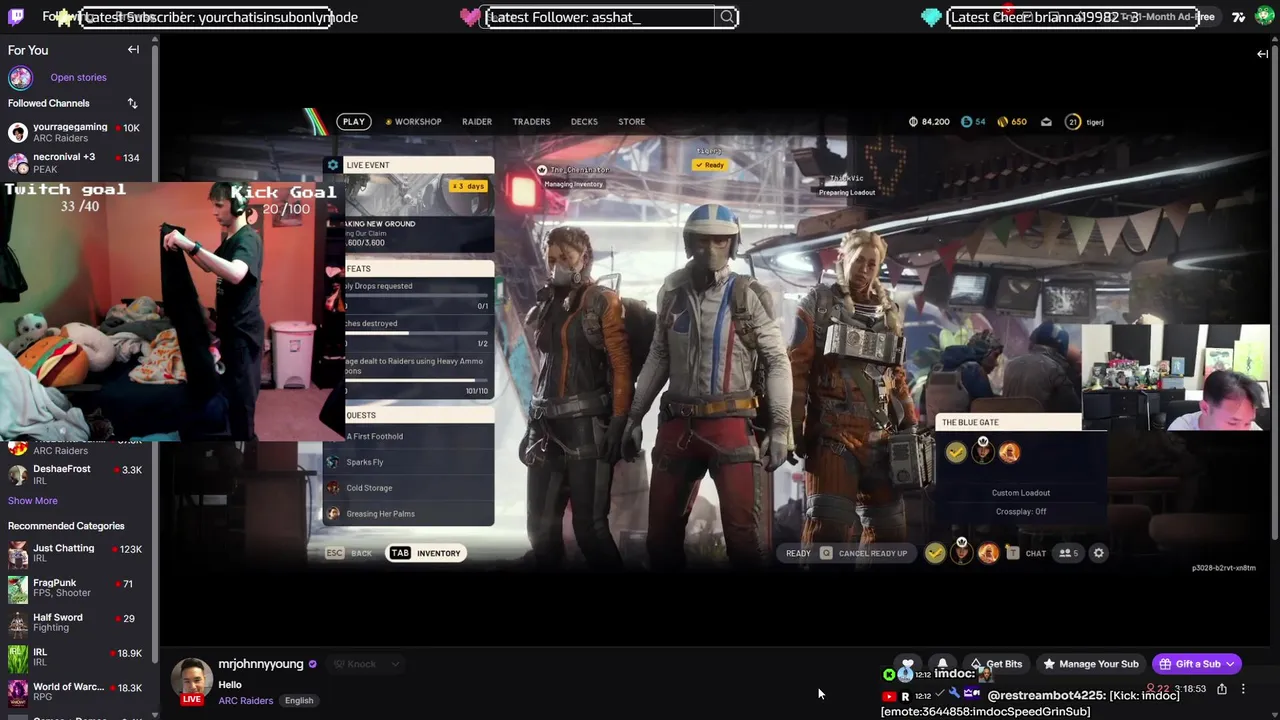Select quest Greasing Her Palms
The image size is (1280, 720).
(x=410, y=514)
